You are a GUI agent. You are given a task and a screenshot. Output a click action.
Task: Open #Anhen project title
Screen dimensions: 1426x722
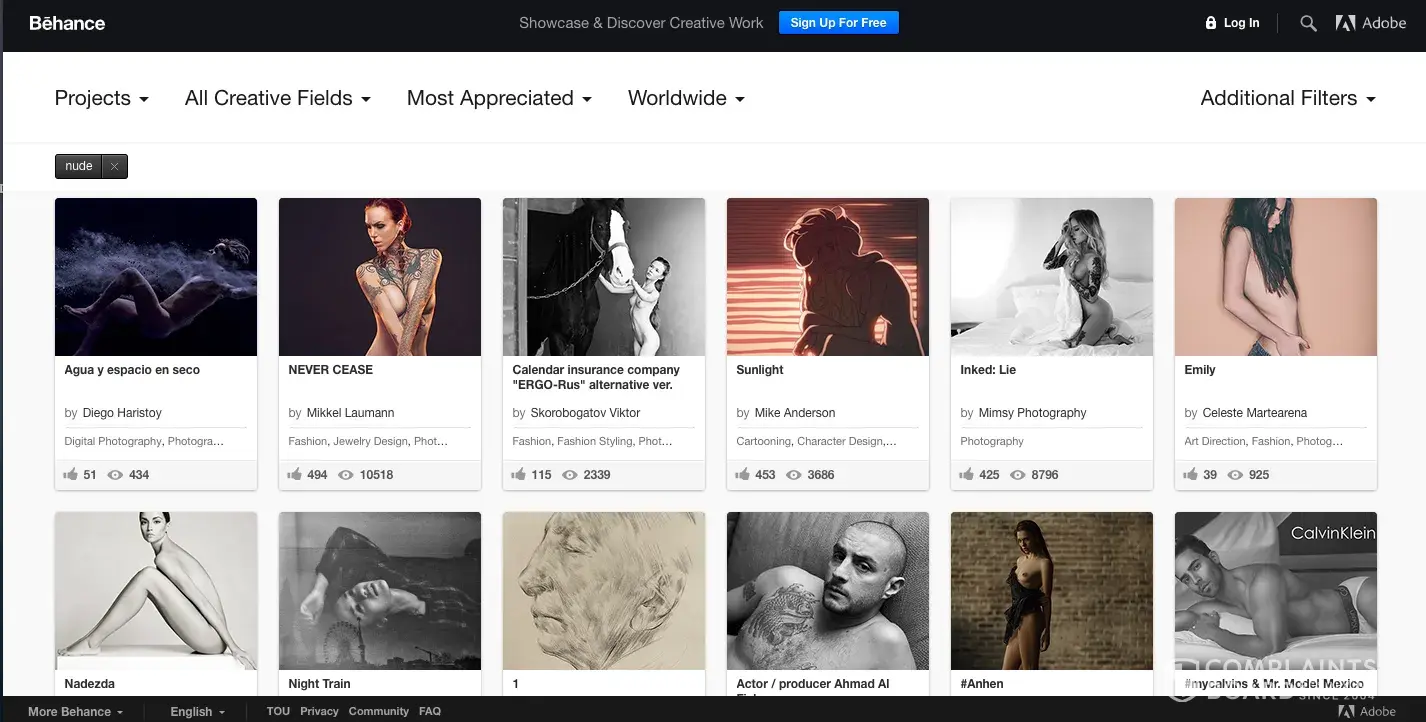click(981, 684)
